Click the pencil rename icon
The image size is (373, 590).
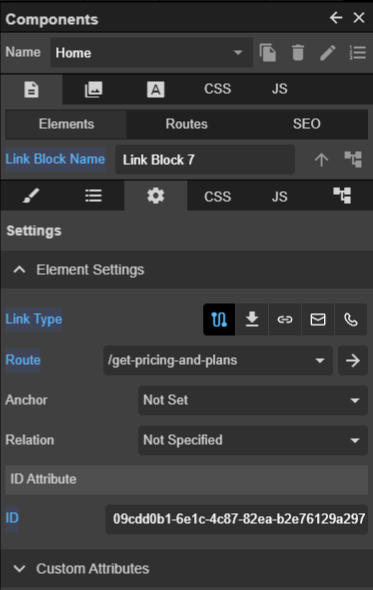[327, 53]
